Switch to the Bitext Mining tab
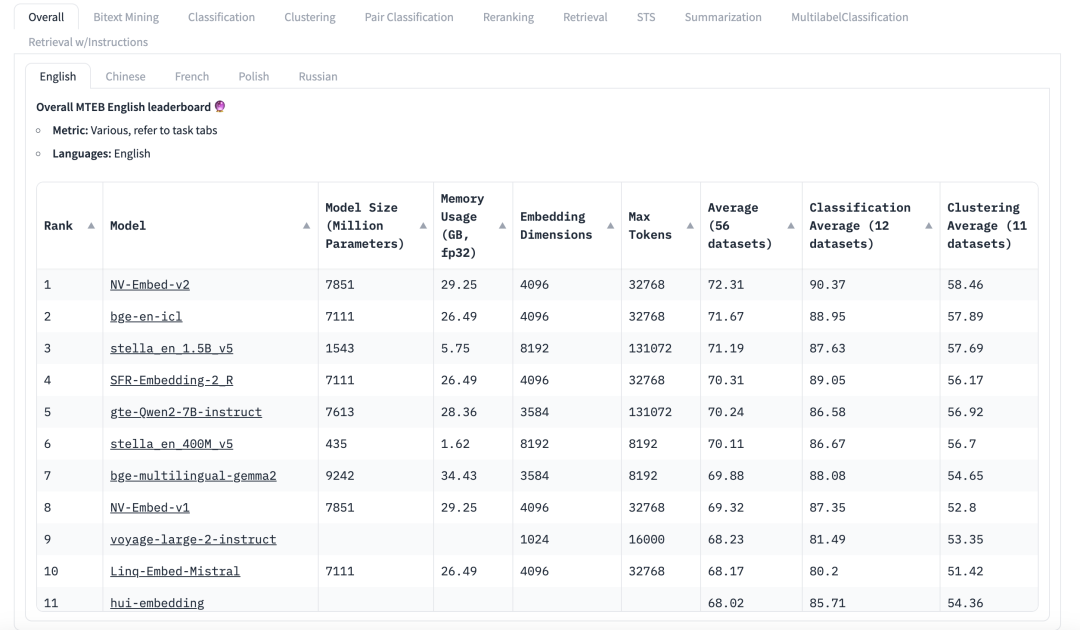Image resolution: width=1080 pixels, height=630 pixels. [x=126, y=17]
